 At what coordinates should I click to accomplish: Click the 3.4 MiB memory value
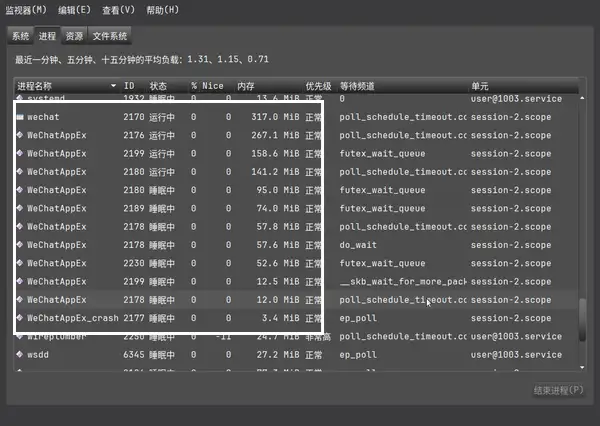coord(280,318)
